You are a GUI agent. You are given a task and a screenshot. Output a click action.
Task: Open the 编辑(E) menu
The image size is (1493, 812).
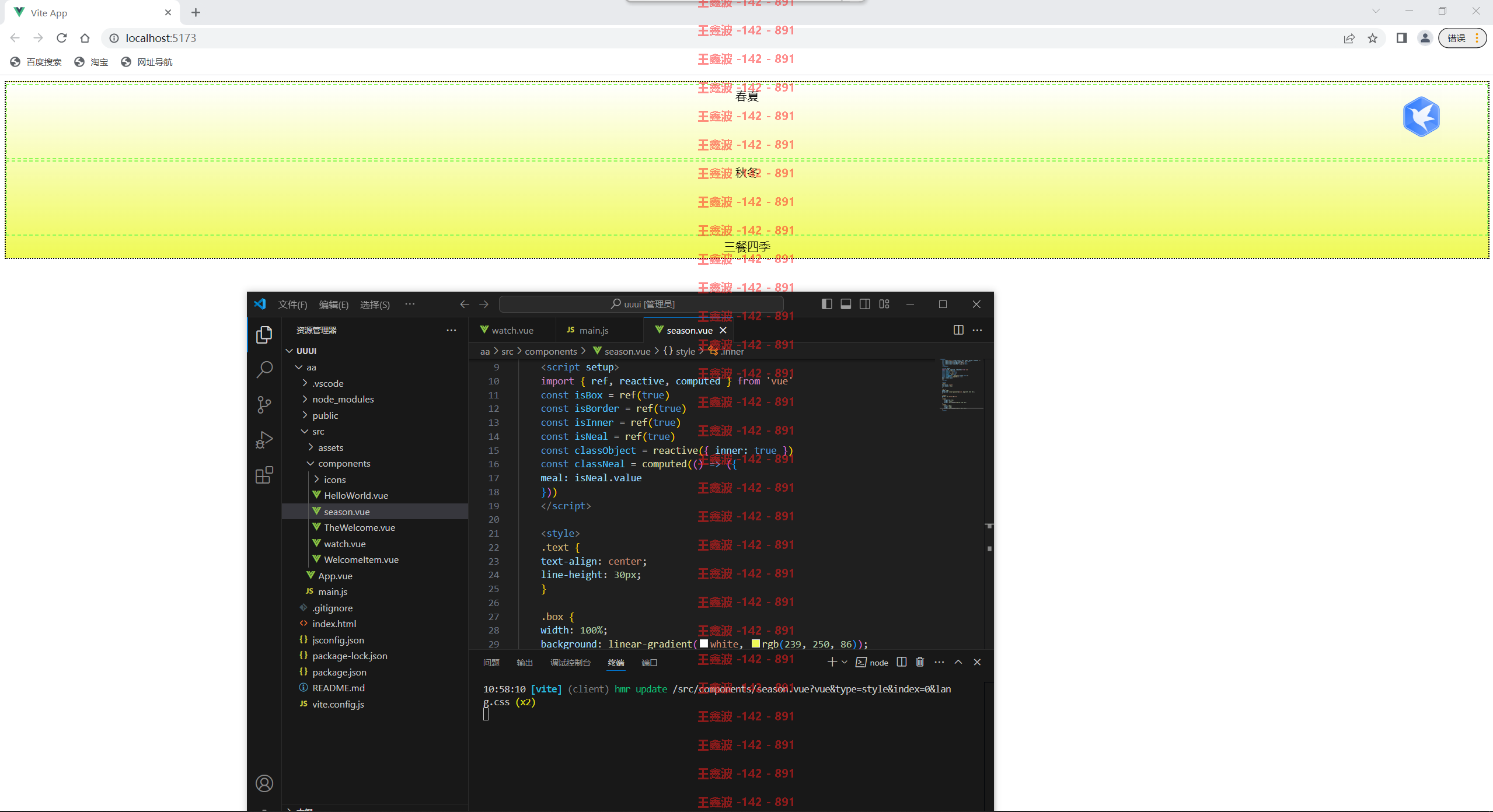(334, 304)
